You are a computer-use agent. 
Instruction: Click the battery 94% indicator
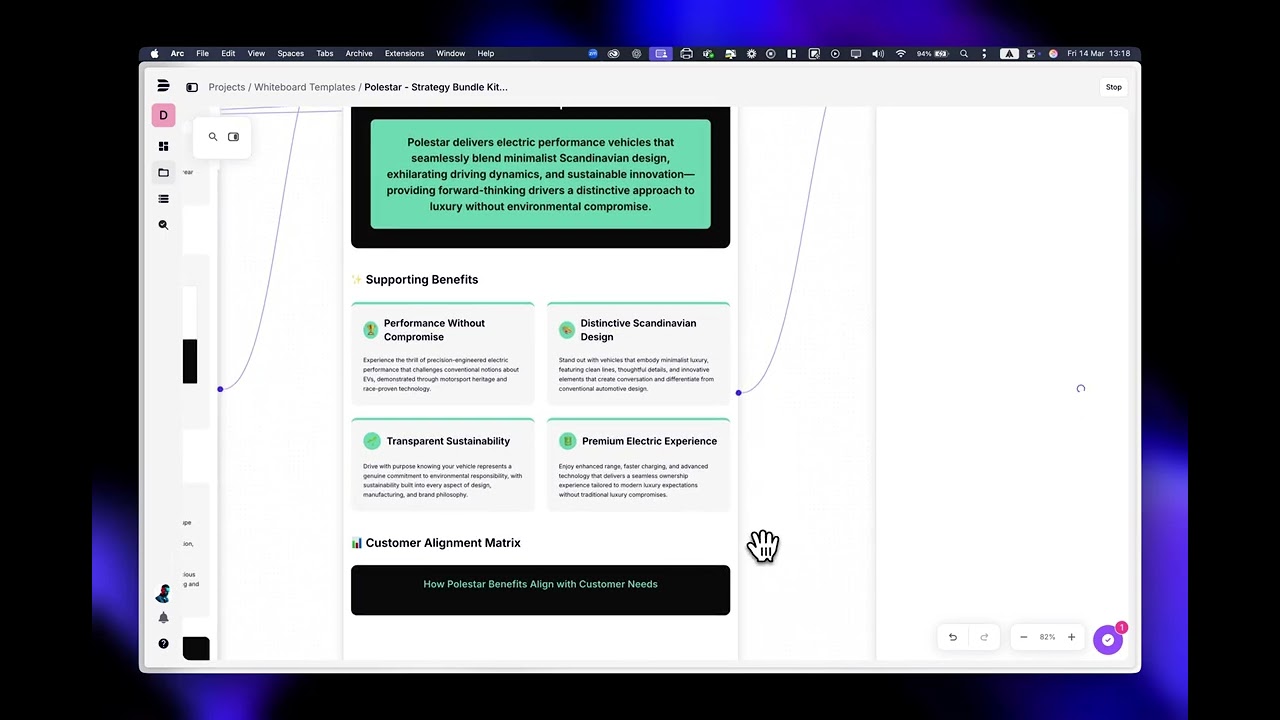(x=931, y=53)
